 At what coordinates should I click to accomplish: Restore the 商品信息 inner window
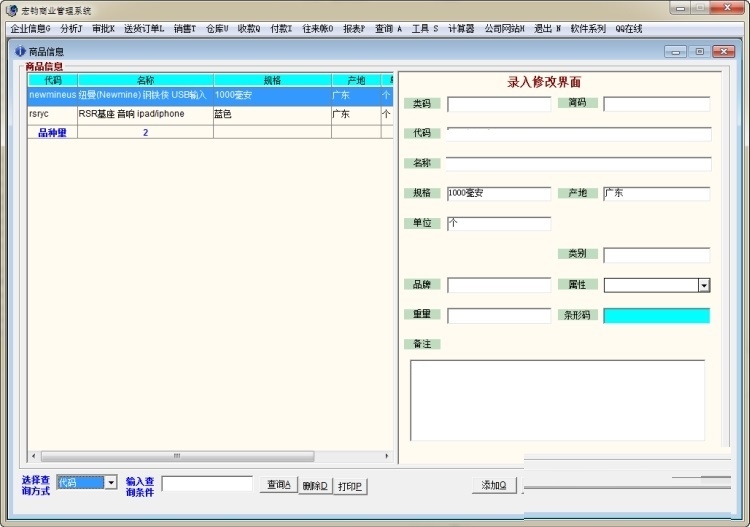[x=699, y=51]
